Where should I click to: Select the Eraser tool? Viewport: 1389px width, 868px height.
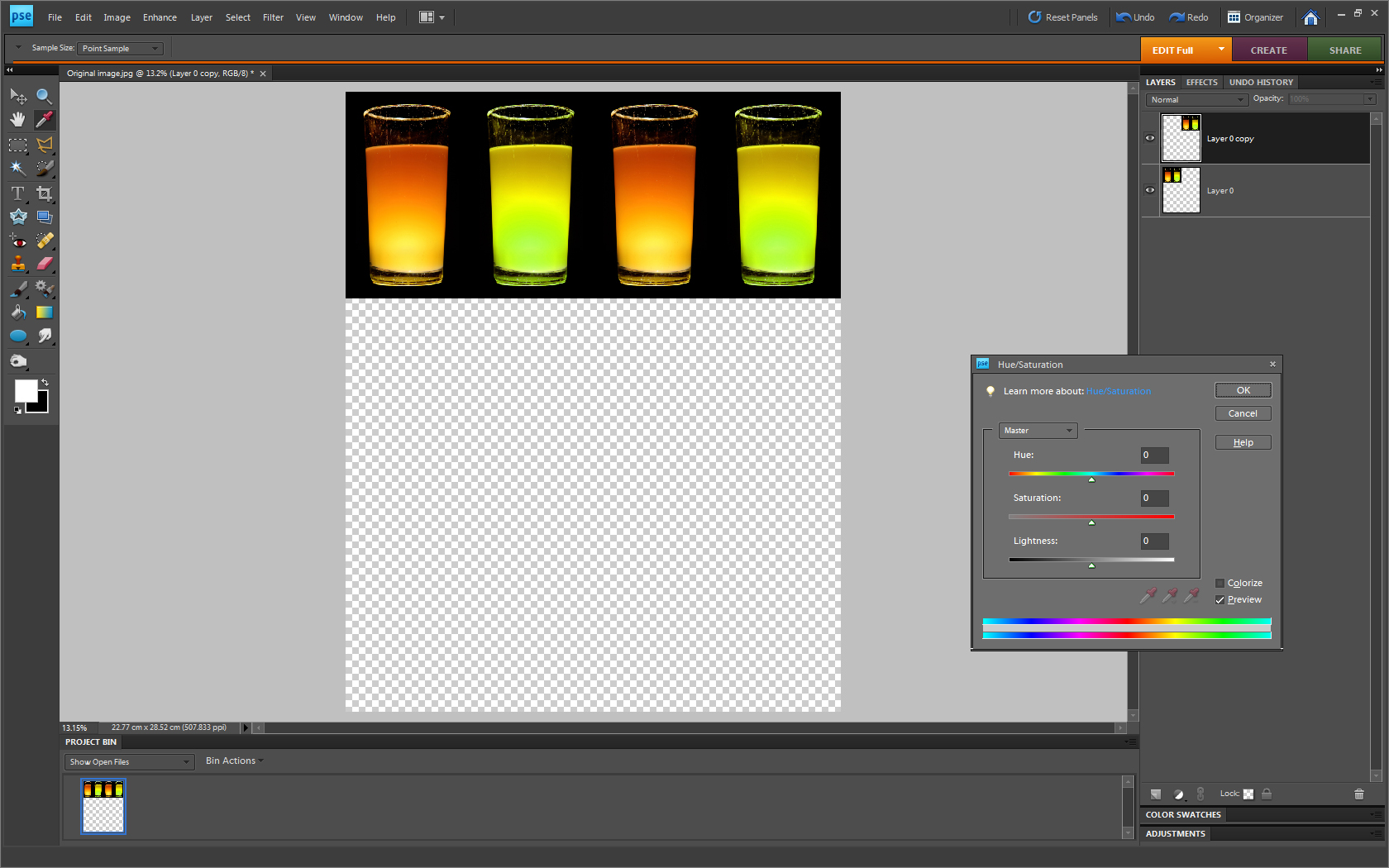(45, 264)
